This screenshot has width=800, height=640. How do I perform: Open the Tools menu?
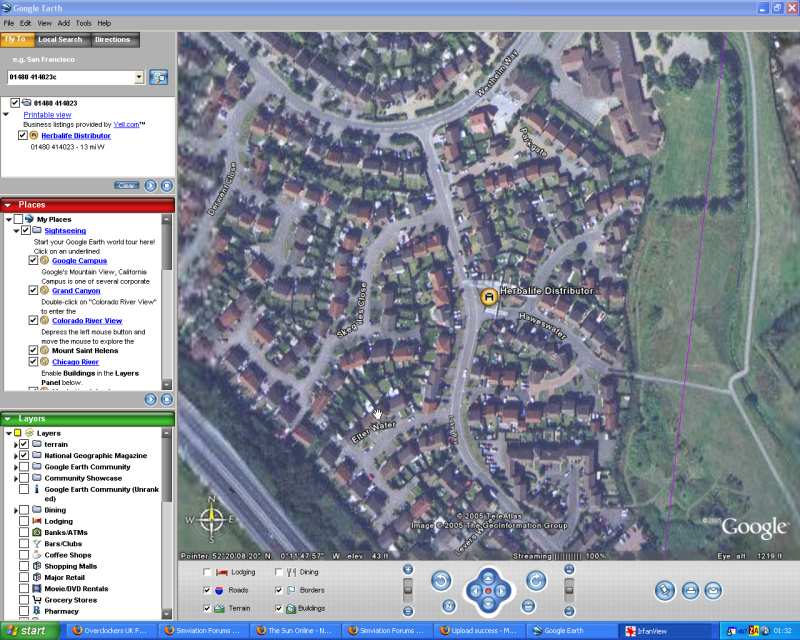[84, 23]
